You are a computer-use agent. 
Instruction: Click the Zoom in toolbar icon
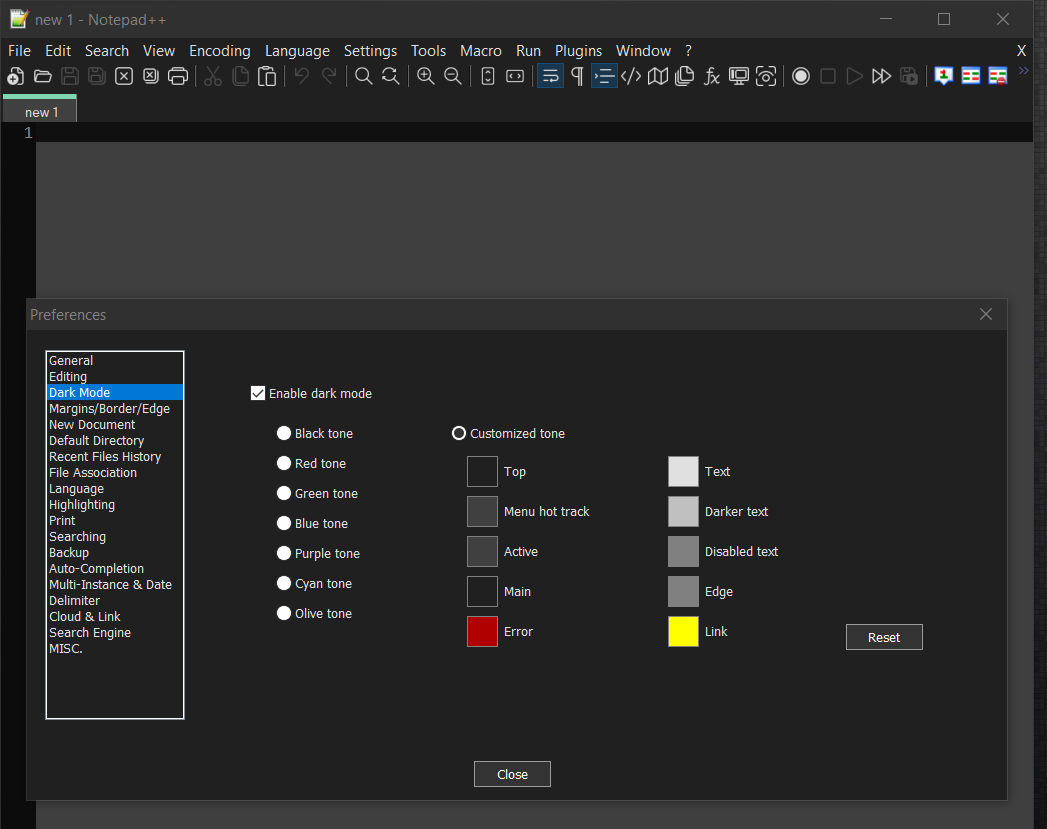(426, 77)
